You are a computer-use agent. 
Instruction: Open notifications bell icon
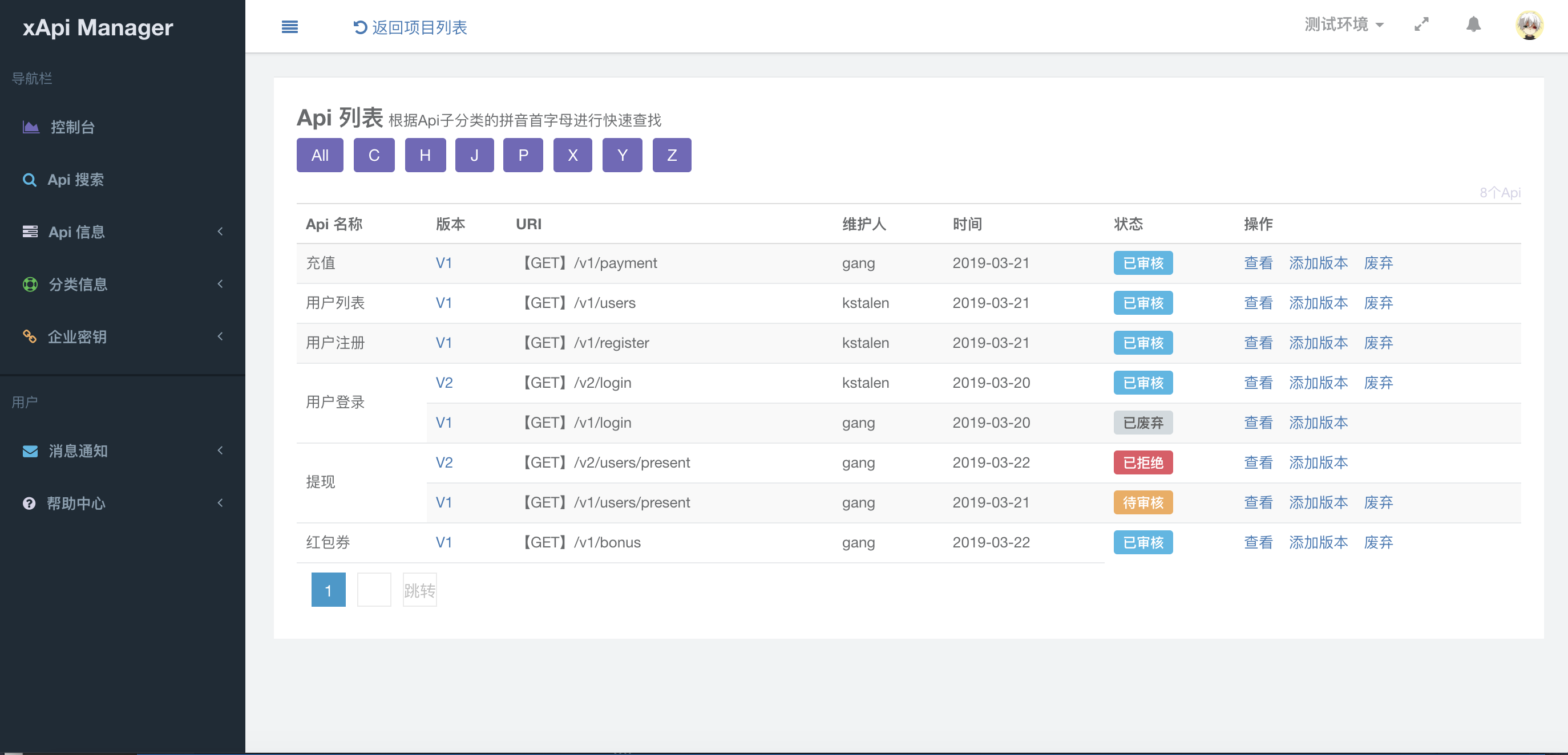pos(1473,25)
